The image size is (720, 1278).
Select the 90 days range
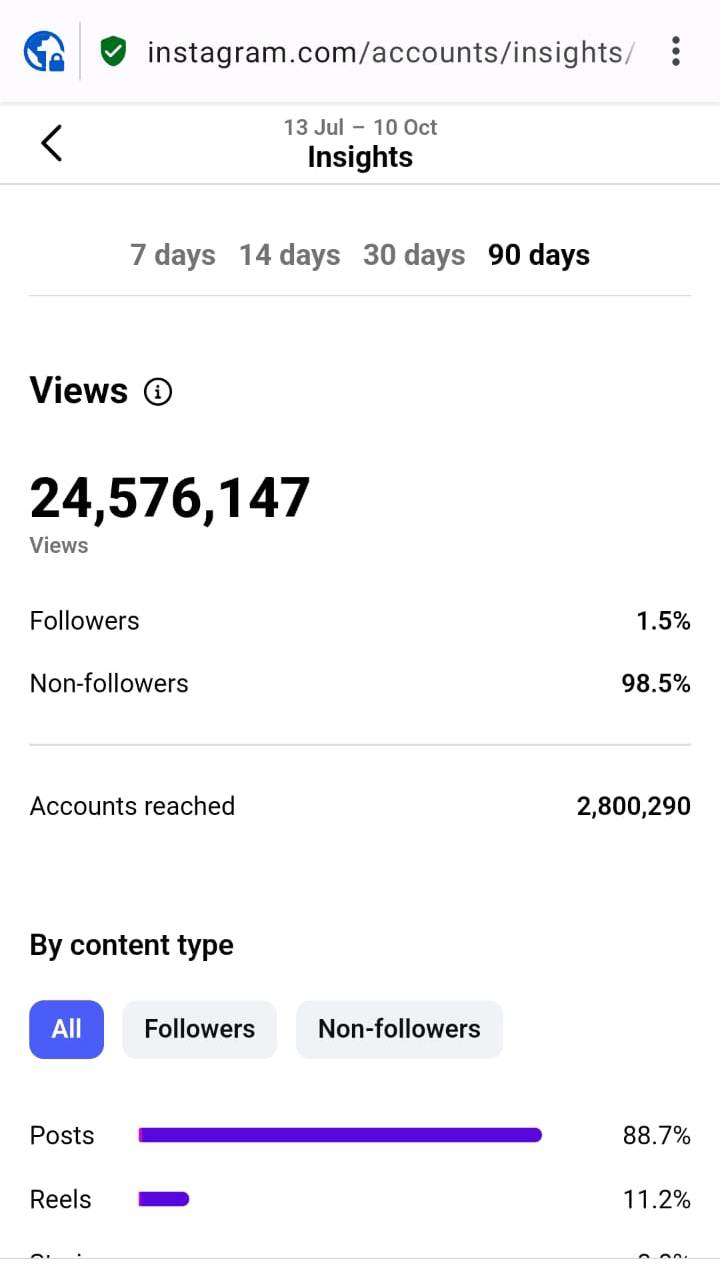tap(539, 255)
